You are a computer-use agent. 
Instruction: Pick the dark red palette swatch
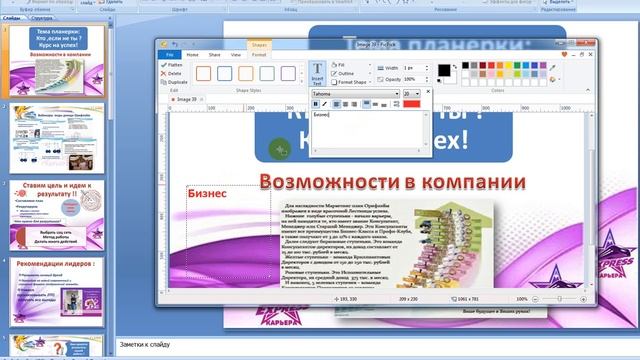(x=482, y=65)
